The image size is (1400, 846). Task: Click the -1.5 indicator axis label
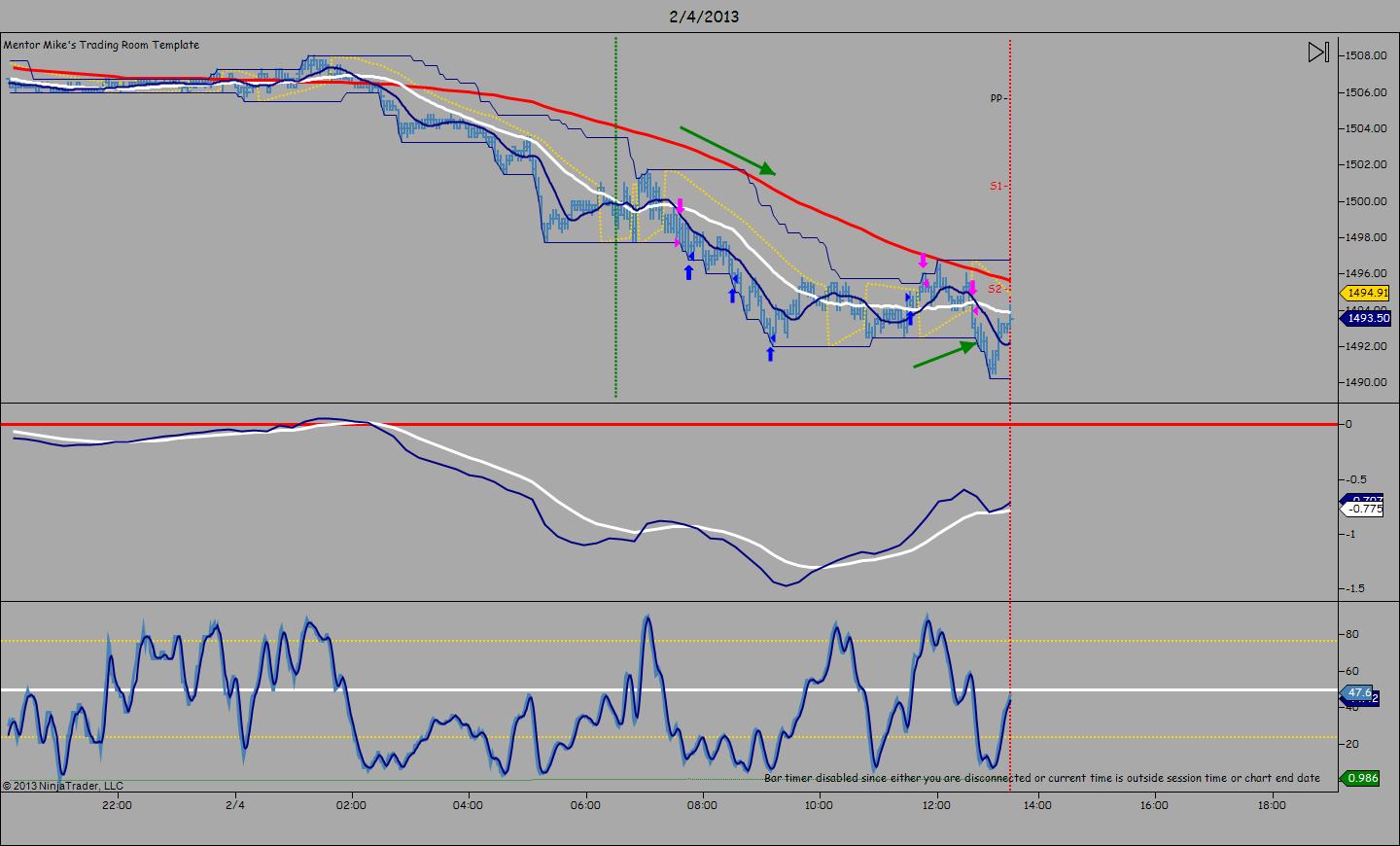1356,588
